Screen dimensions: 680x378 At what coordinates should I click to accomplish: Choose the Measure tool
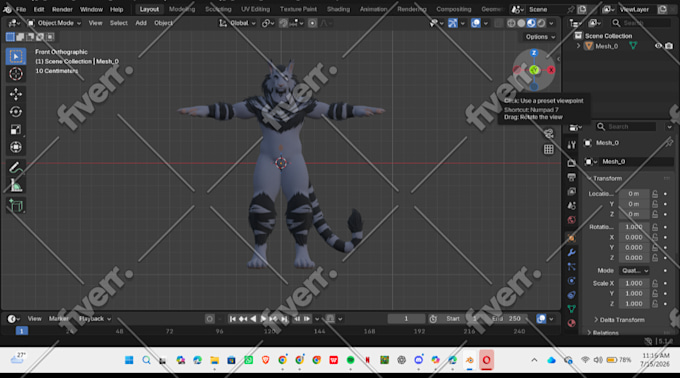(16, 186)
